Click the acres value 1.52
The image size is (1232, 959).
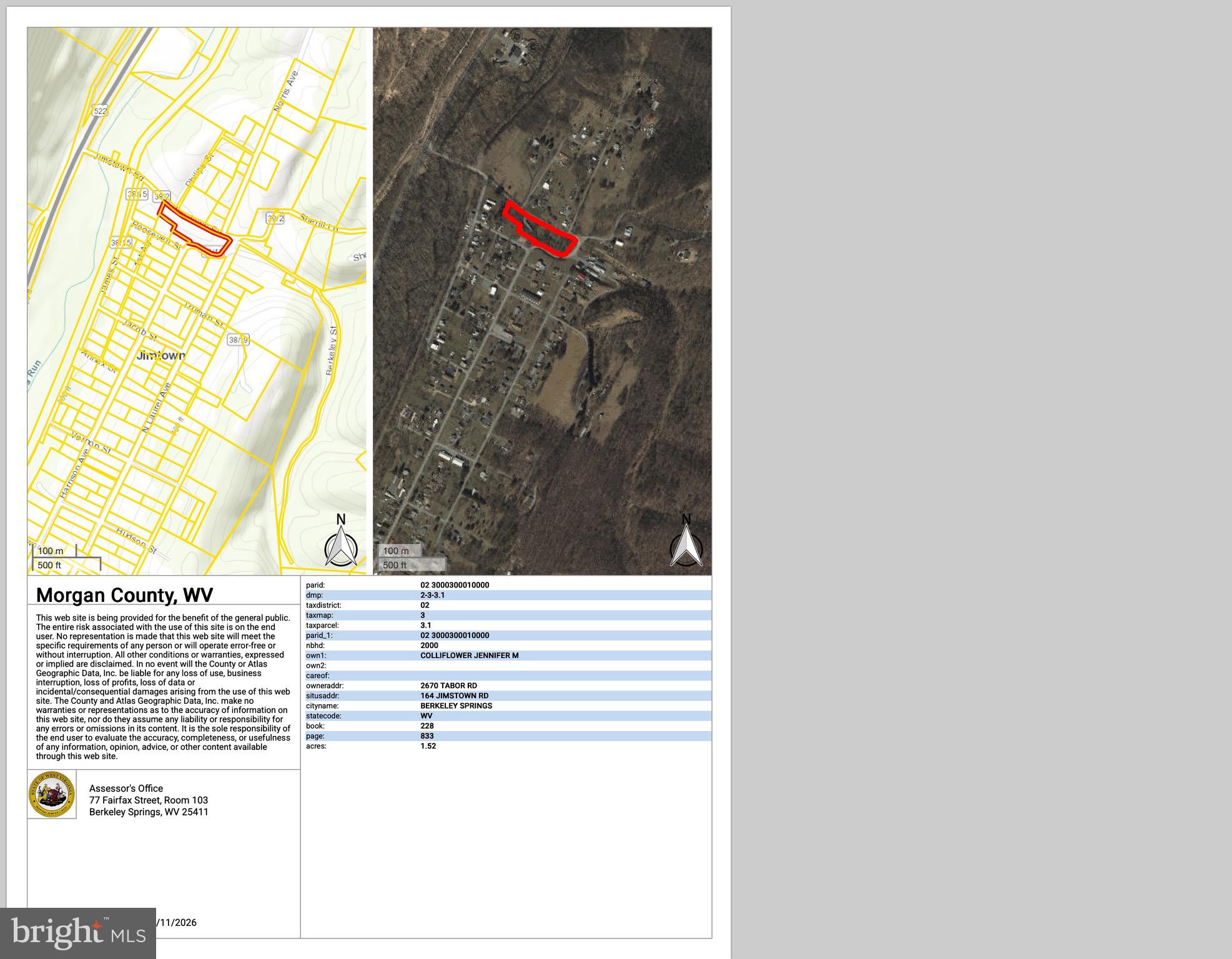[428, 746]
